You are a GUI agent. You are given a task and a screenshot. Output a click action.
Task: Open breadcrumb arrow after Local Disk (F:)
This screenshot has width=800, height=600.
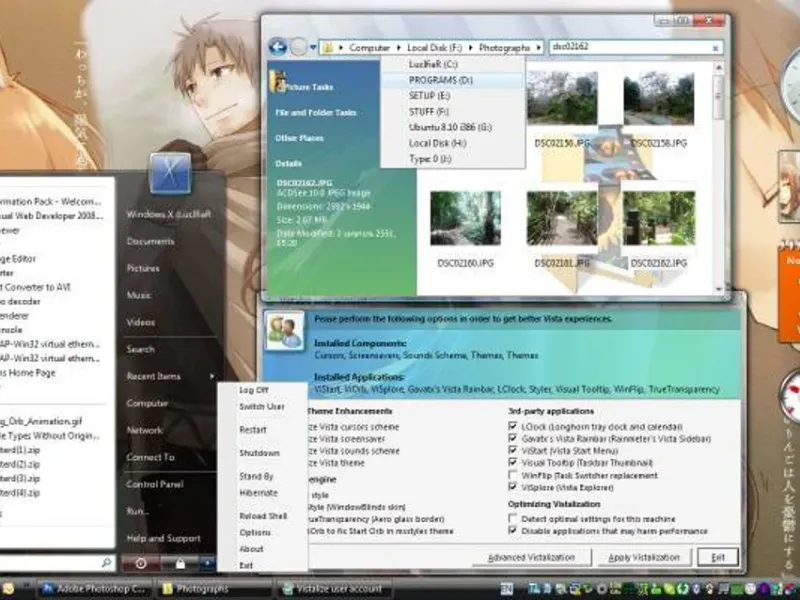[x=470, y=48]
